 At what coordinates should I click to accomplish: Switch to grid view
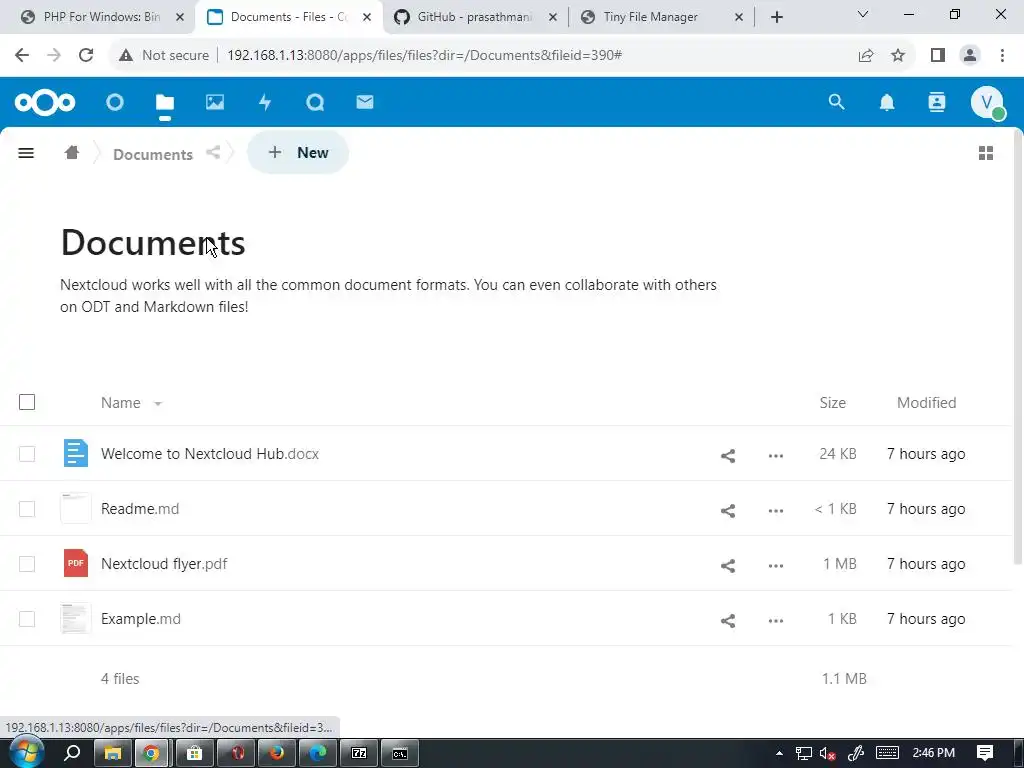pyautogui.click(x=985, y=153)
